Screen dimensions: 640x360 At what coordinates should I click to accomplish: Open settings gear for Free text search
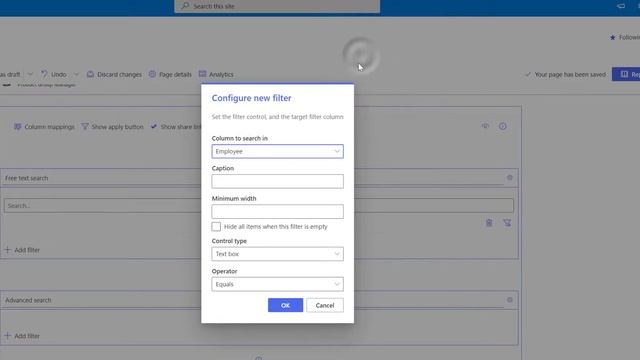coord(510,178)
